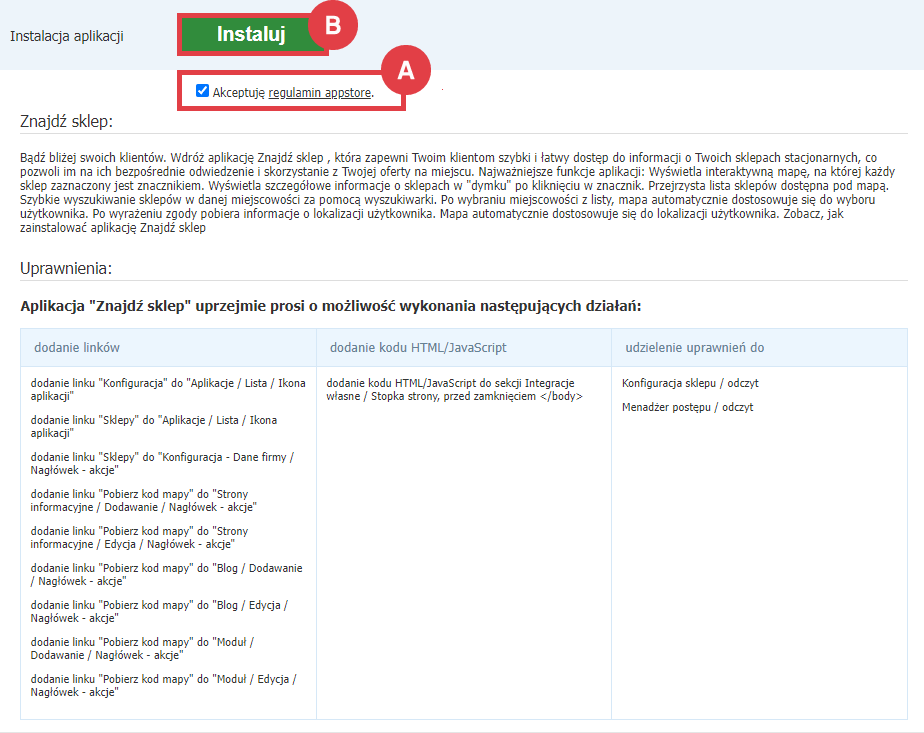Select the dodanie linków column header
924x733 pixels.
(78, 347)
